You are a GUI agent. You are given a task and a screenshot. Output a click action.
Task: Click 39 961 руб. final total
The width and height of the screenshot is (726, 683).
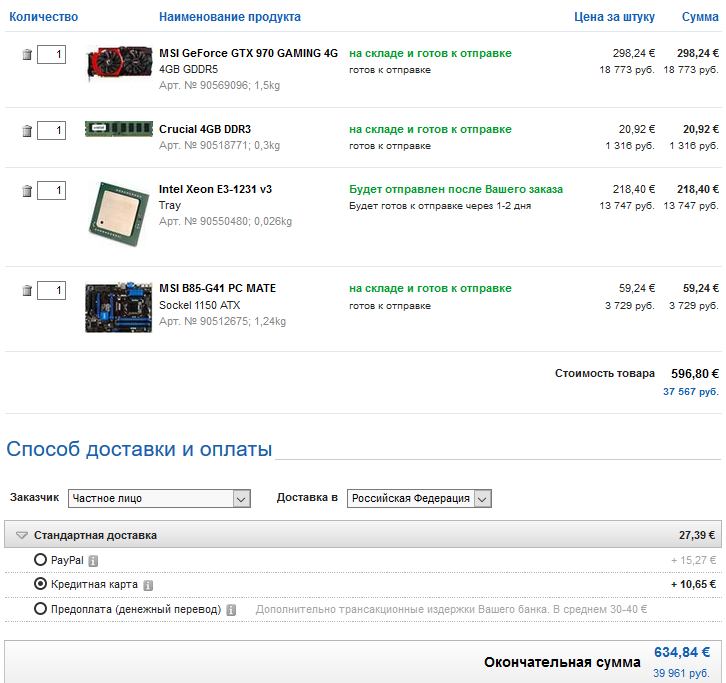click(x=681, y=673)
